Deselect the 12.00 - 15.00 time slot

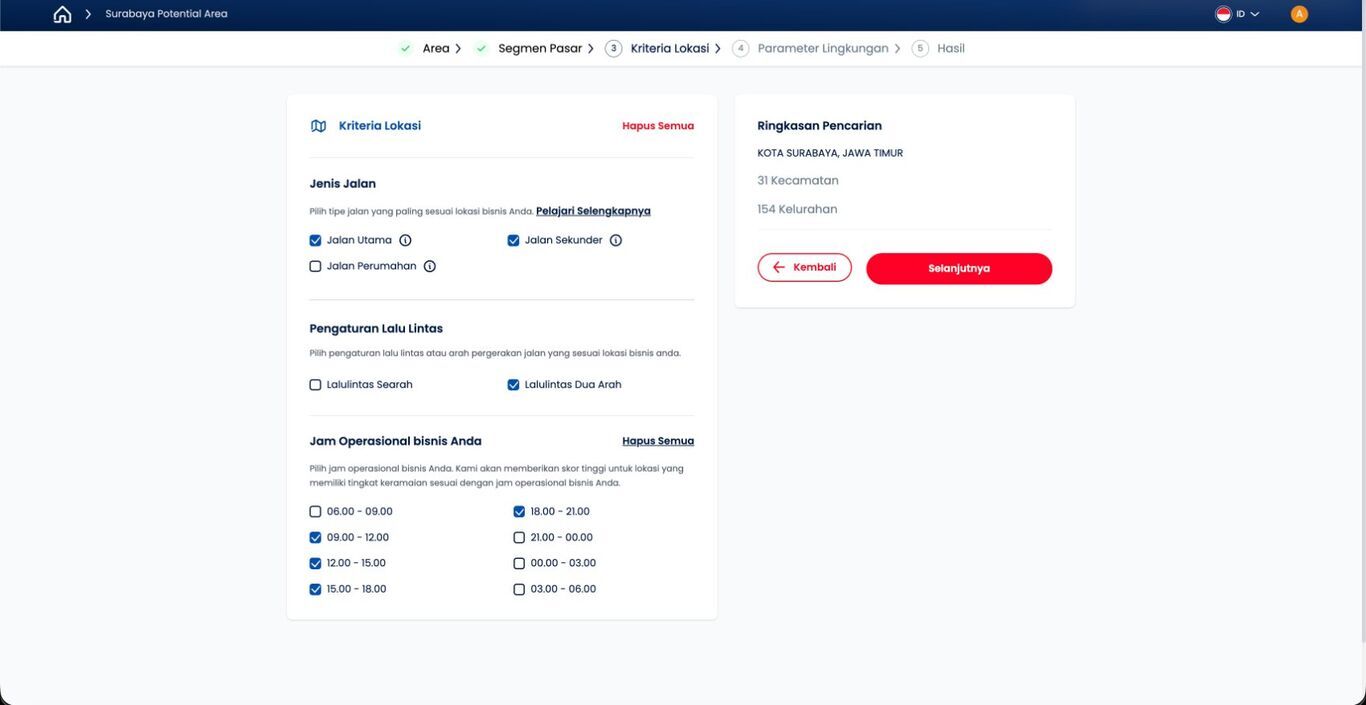pyautogui.click(x=315, y=564)
